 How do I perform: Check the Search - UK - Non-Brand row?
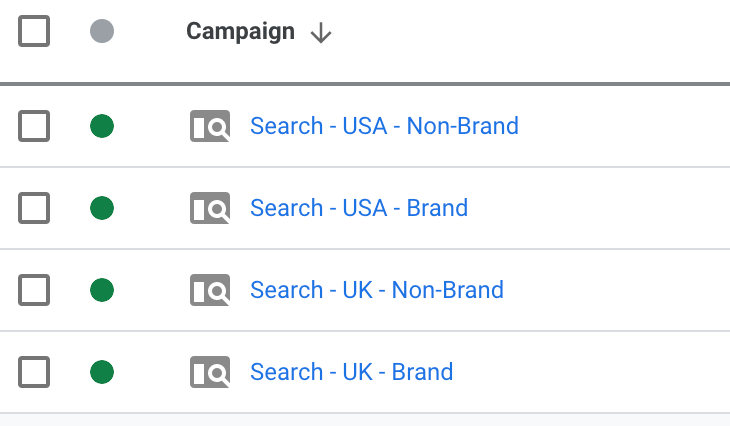tap(34, 290)
